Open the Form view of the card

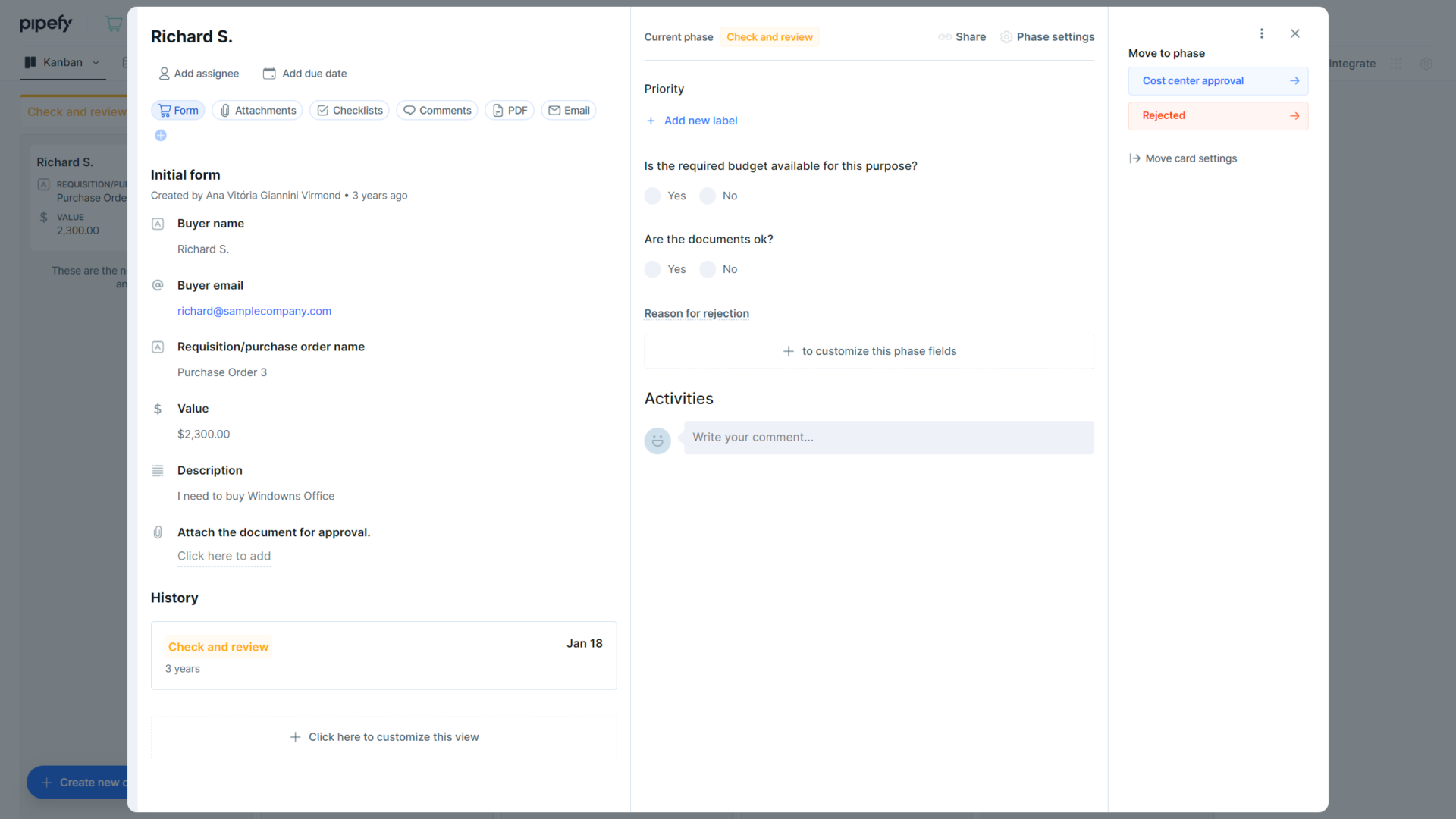coord(177,110)
